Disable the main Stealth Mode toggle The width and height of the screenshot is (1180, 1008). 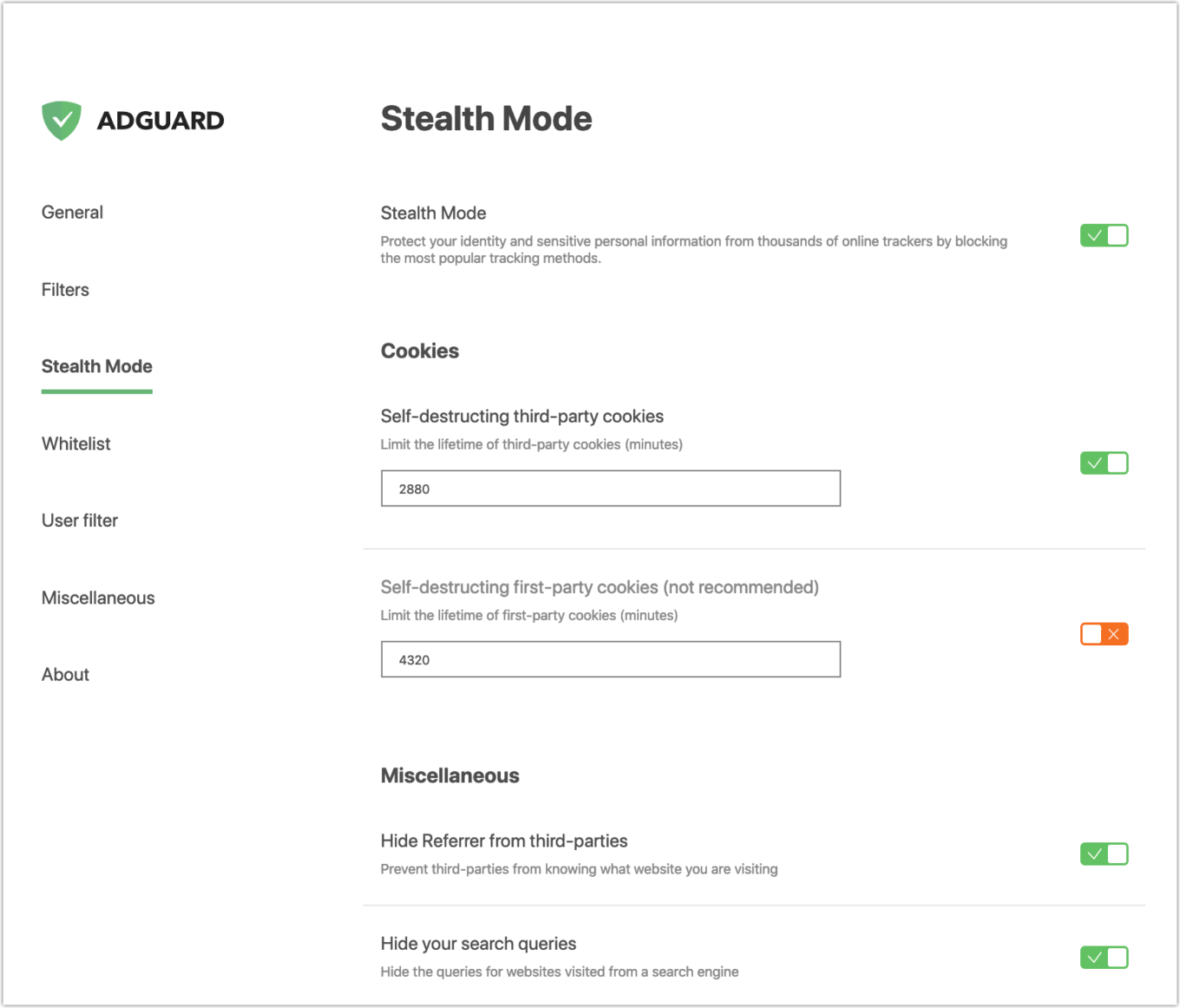(x=1104, y=236)
